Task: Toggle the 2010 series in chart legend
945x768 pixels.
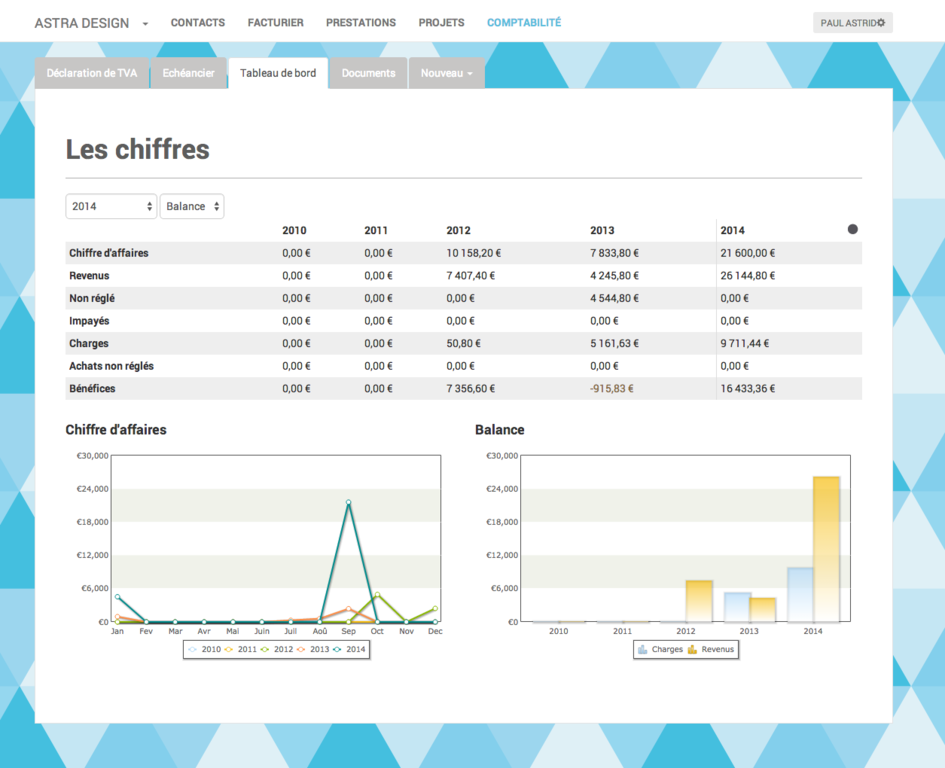Action: [x=205, y=649]
